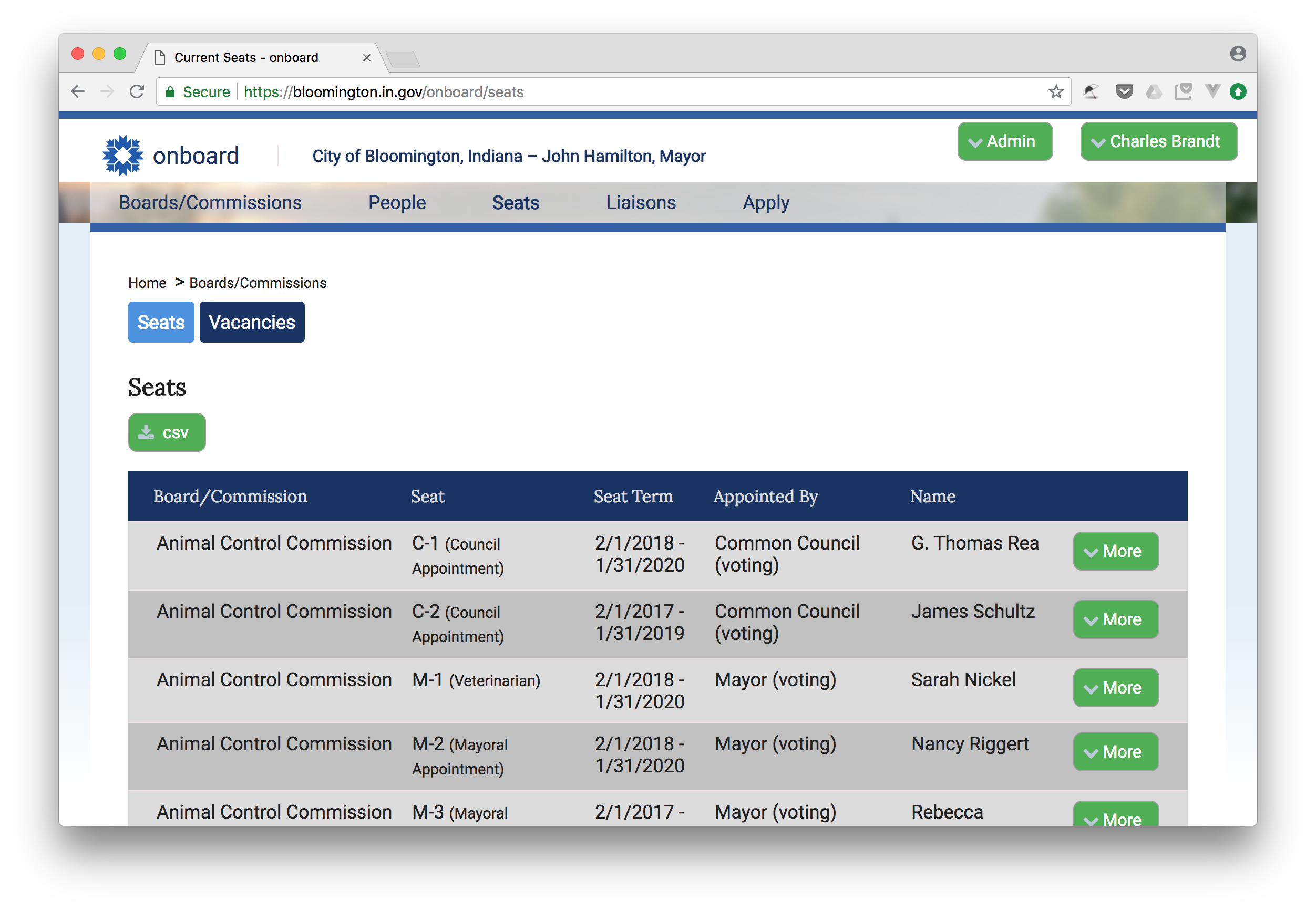The height and width of the screenshot is (910, 1316).
Task: Click the Google Drive extension icon
Action: pyautogui.click(x=1154, y=92)
